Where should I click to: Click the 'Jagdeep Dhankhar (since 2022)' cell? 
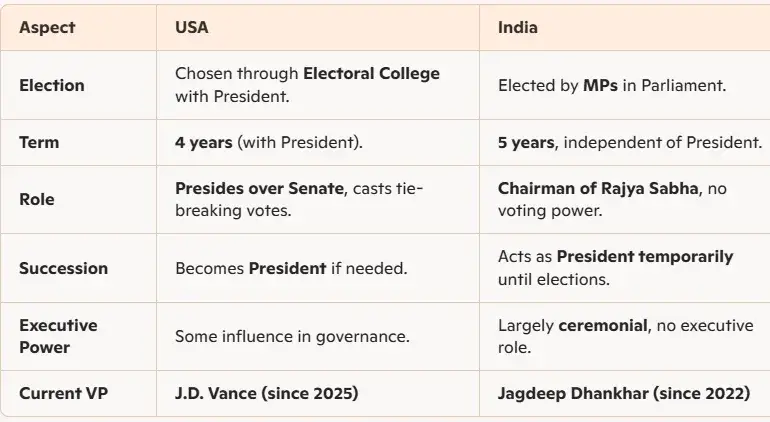tap(624, 394)
